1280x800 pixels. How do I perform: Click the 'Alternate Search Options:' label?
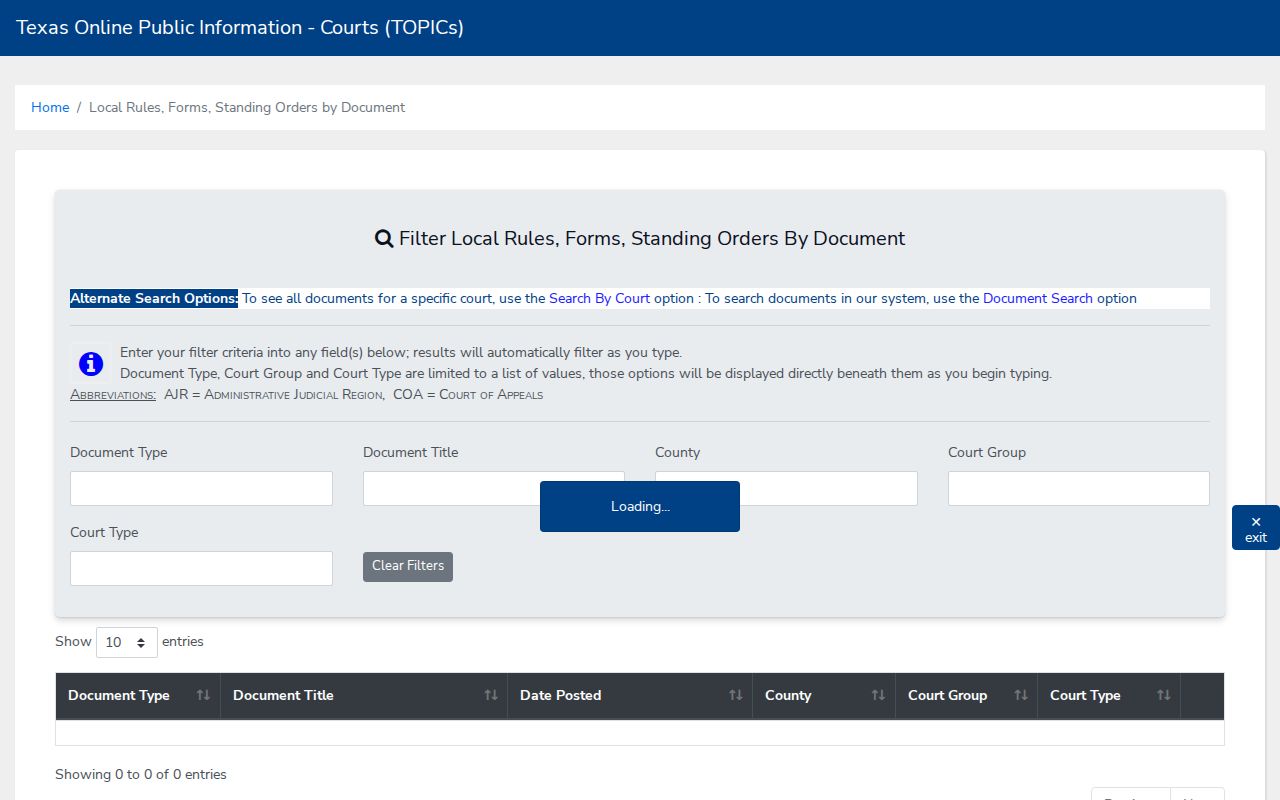coord(154,298)
